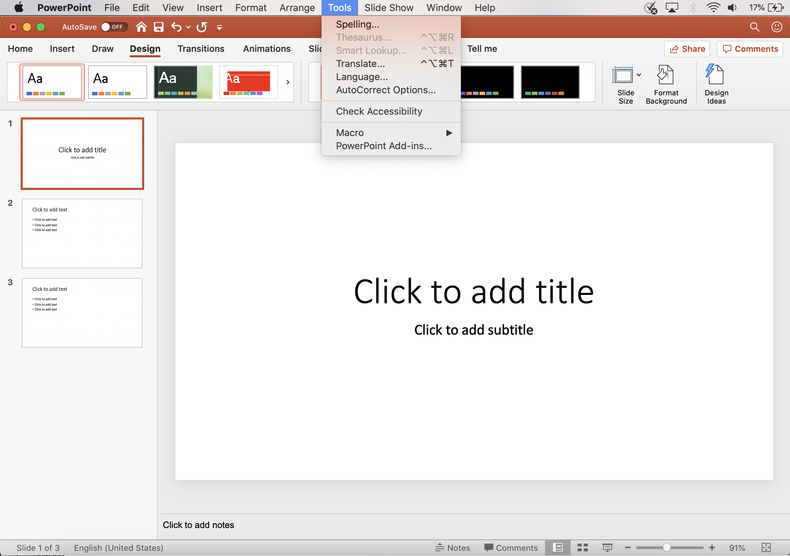Select slide 2 thumbnail
The width and height of the screenshot is (790, 556).
[x=82, y=233]
